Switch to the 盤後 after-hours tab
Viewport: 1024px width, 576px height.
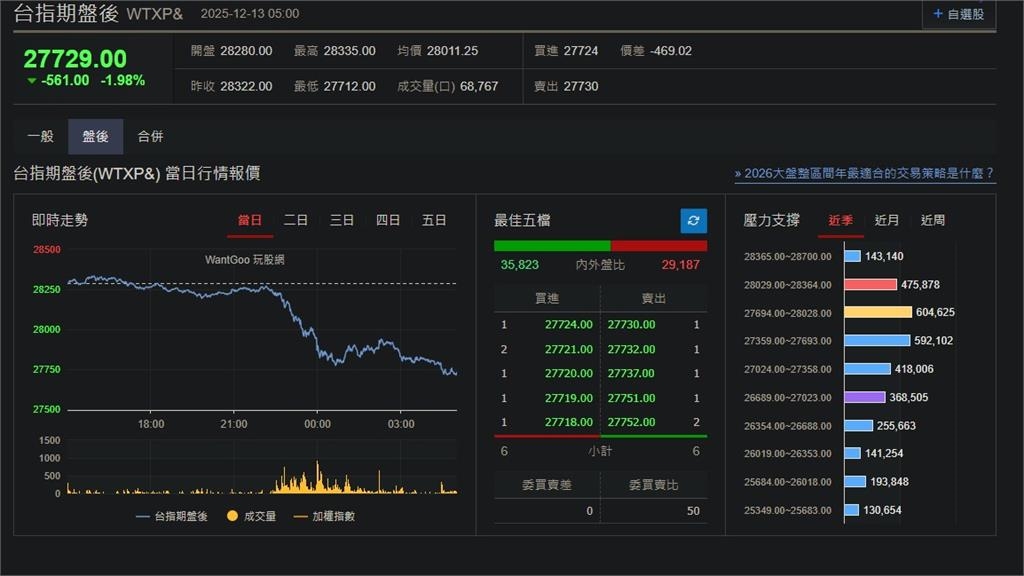point(96,136)
